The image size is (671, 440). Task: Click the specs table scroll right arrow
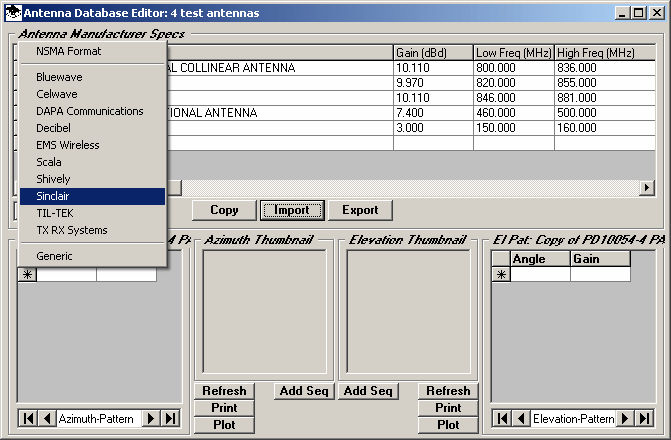[x=647, y=187]
